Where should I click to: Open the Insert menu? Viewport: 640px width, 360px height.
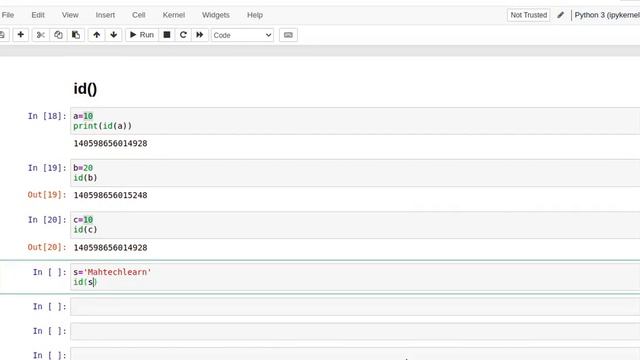[105, 15]
